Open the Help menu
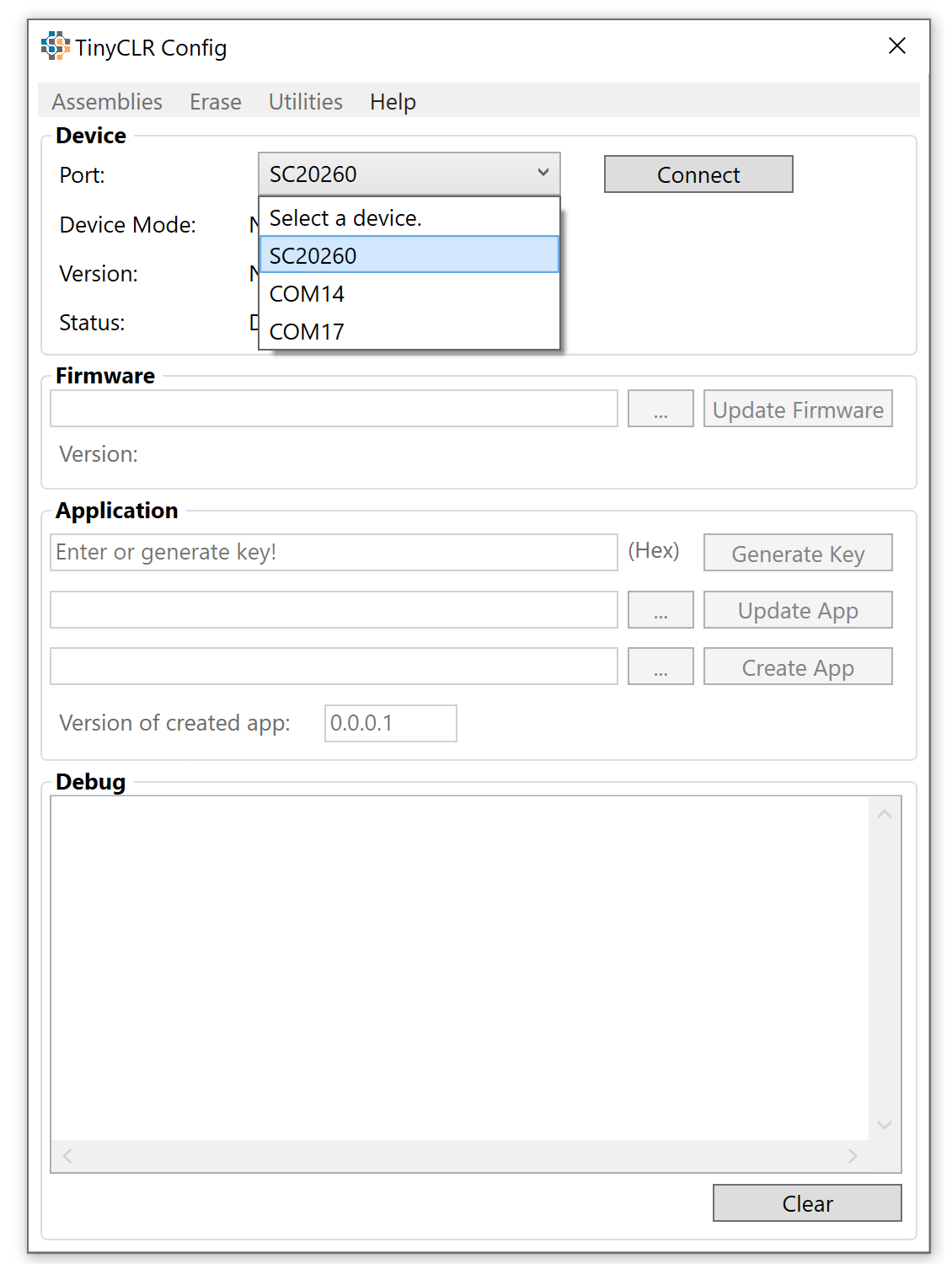Viewport: 952px width, 1269px height. tap(392, 101)
